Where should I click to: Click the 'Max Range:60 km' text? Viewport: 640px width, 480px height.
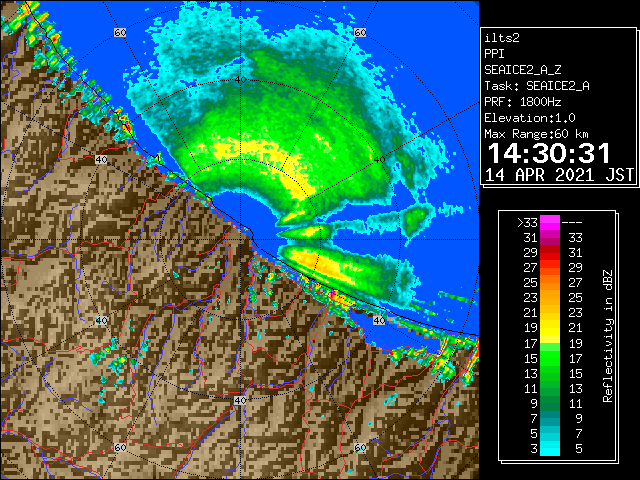[537, 134]
